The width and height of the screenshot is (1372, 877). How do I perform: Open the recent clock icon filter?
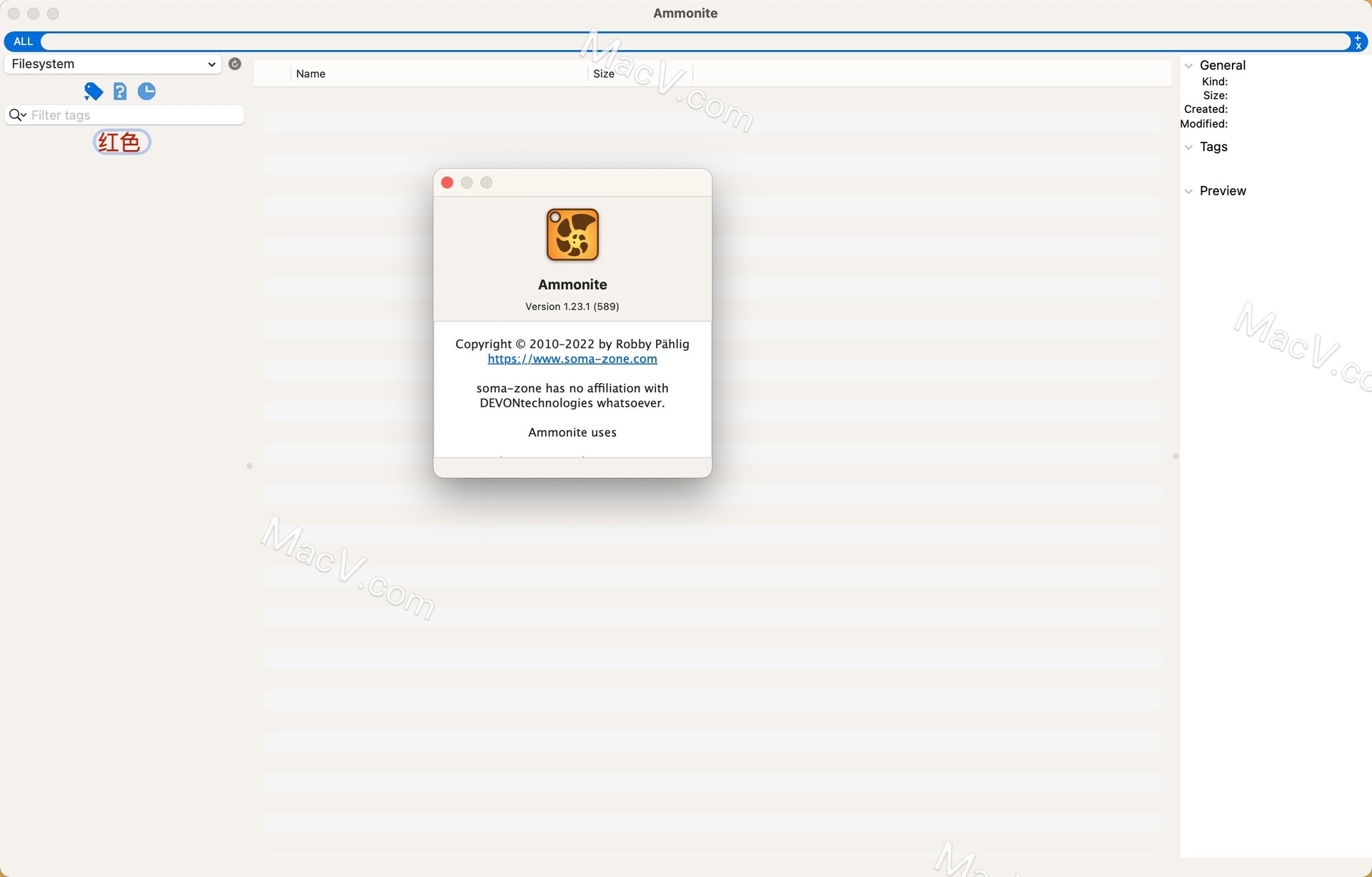(x=146, y=91)
